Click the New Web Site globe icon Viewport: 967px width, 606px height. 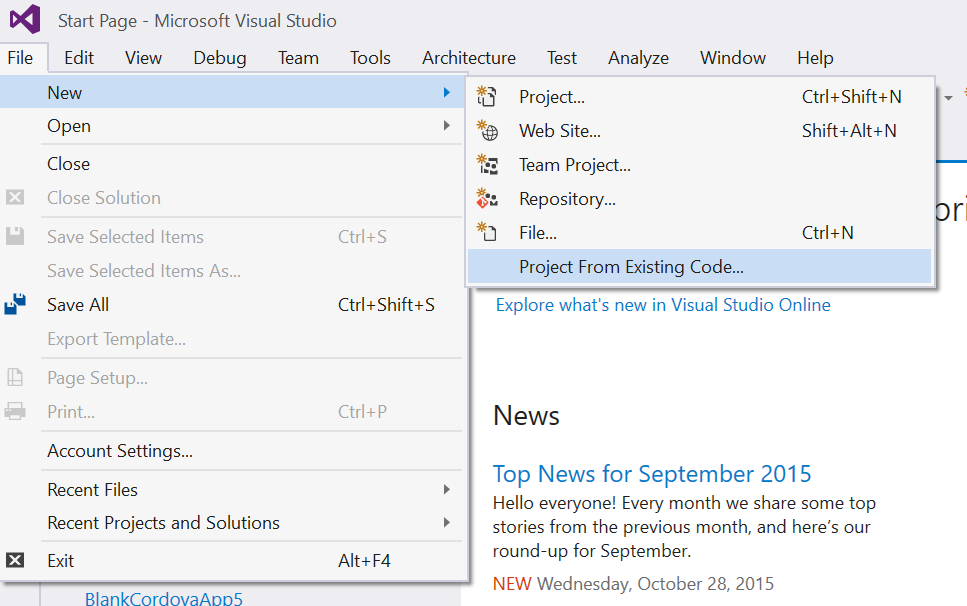(487, 131)
